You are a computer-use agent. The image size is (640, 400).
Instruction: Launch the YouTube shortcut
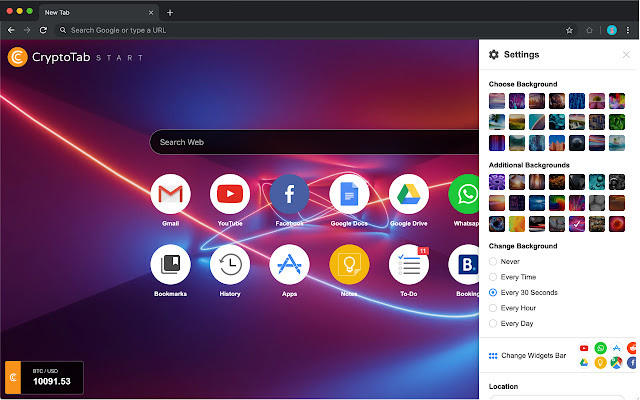click(230, 193)
